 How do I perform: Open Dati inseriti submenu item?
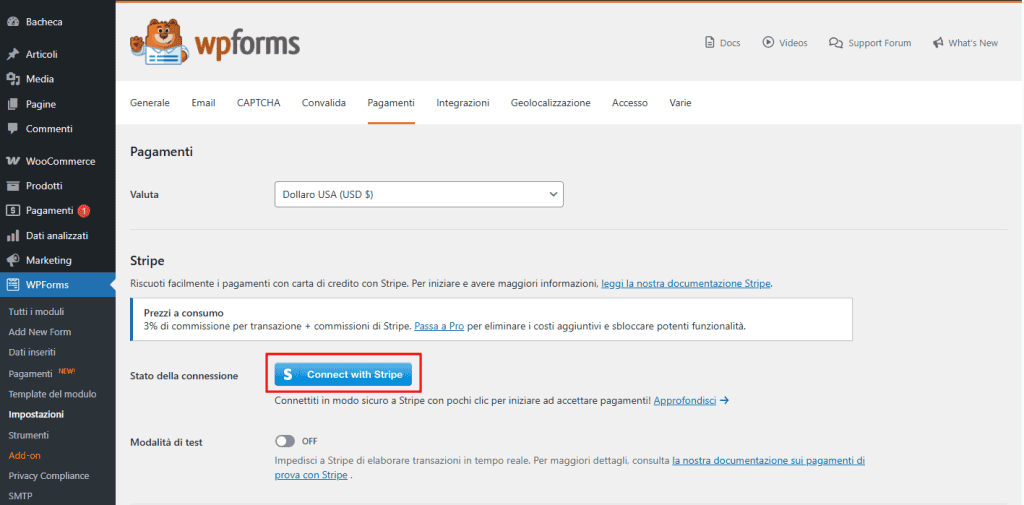point(32,352)
